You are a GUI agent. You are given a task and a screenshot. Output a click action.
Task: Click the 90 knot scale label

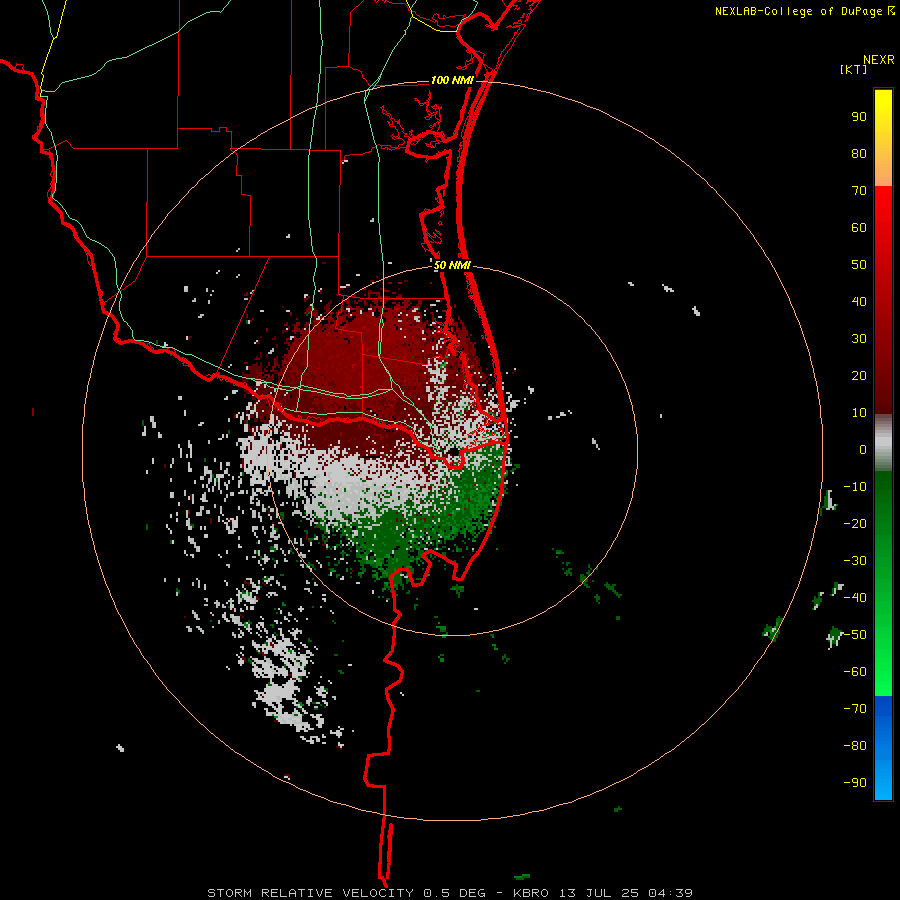tap(859, 117)
